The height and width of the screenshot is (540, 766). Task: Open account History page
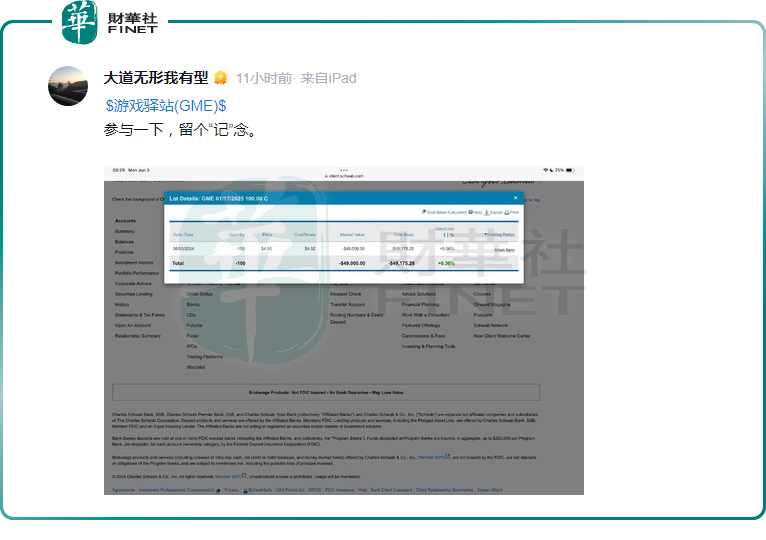click(x=122, y=304)
